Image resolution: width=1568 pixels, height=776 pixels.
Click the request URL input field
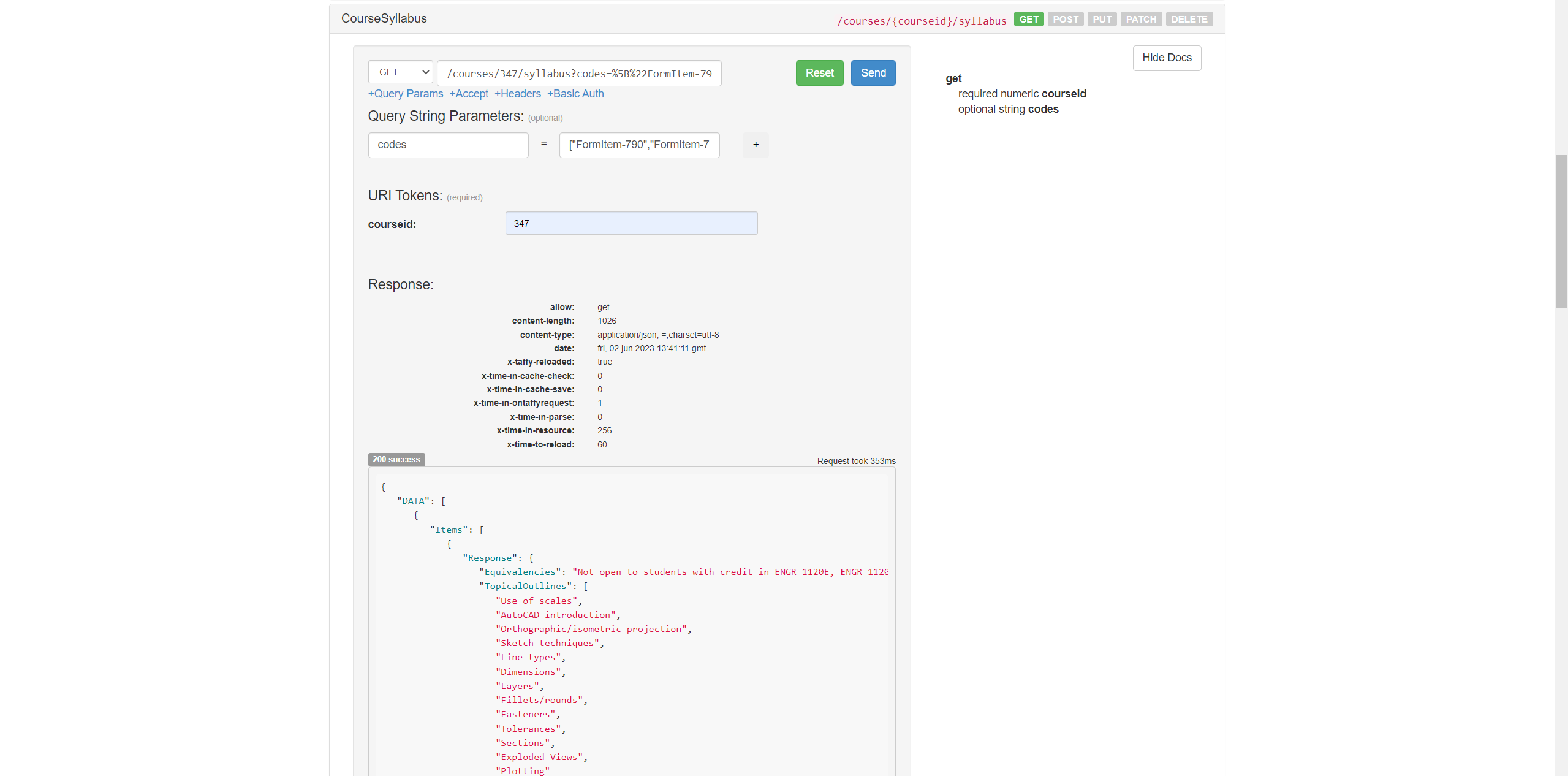tap(578, 74)
